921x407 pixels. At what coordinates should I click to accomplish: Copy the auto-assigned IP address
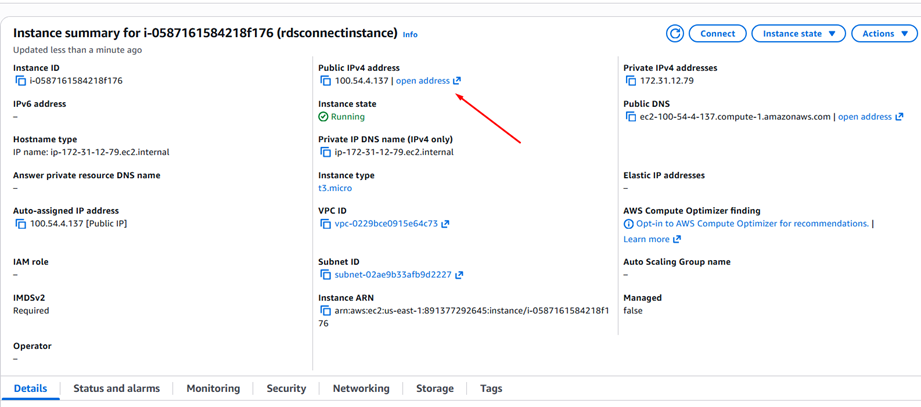(21, 224)
